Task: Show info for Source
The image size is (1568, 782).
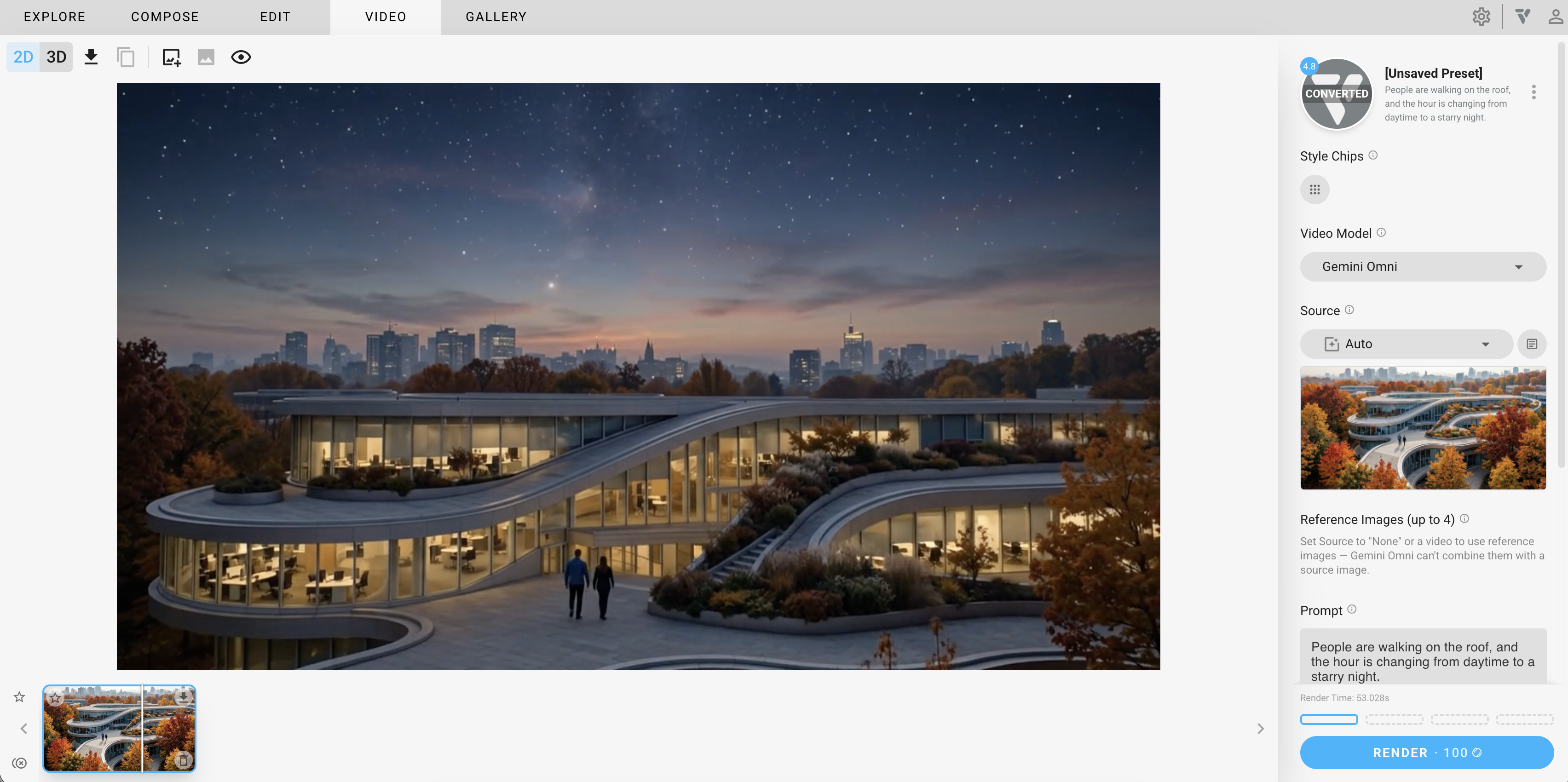Action: pyautogui.click(x=1349, y=310)
